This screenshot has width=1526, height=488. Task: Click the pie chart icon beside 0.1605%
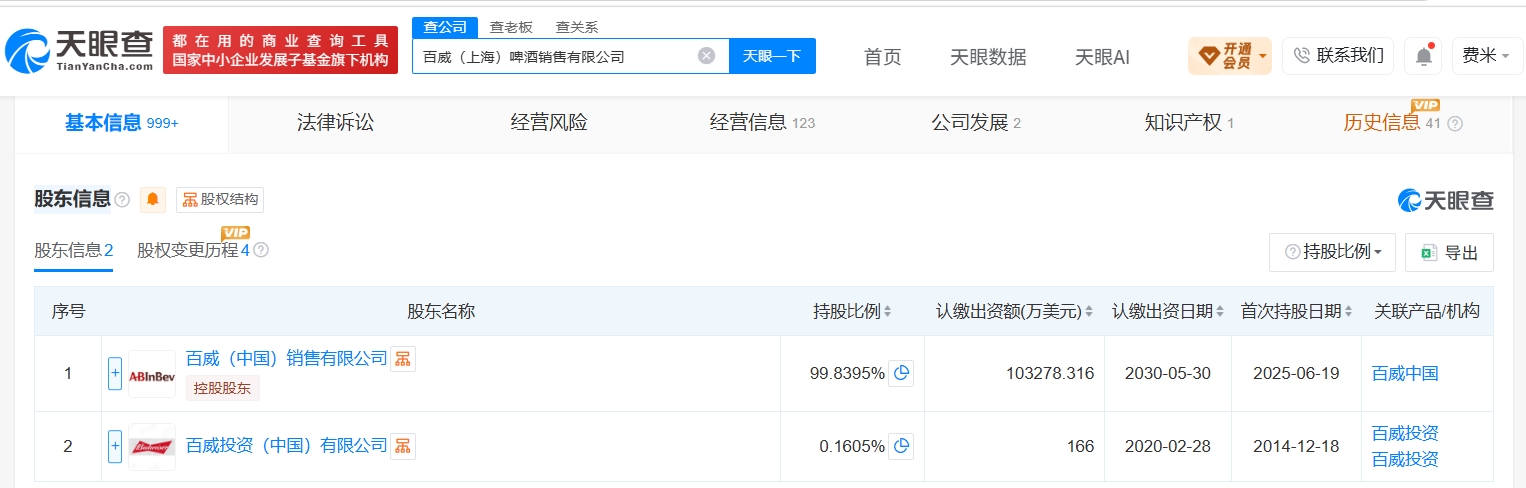point(901,446)
